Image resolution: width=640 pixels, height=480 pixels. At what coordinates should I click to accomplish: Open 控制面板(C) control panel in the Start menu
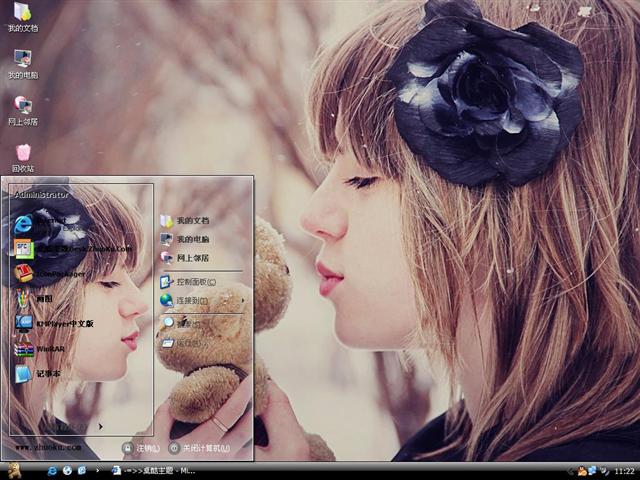[x=188, y=282]
